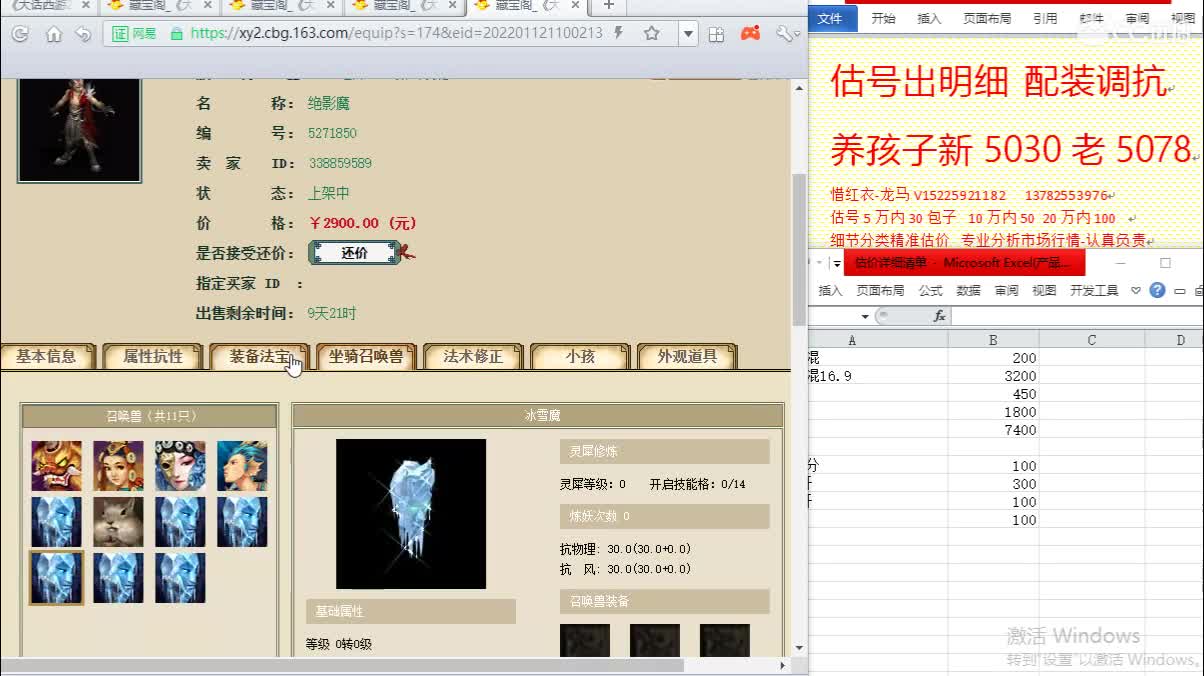Close the active 藏宝阁 browser tab
The width and height of the screenshot is (1204, 676).
(574, 6)
